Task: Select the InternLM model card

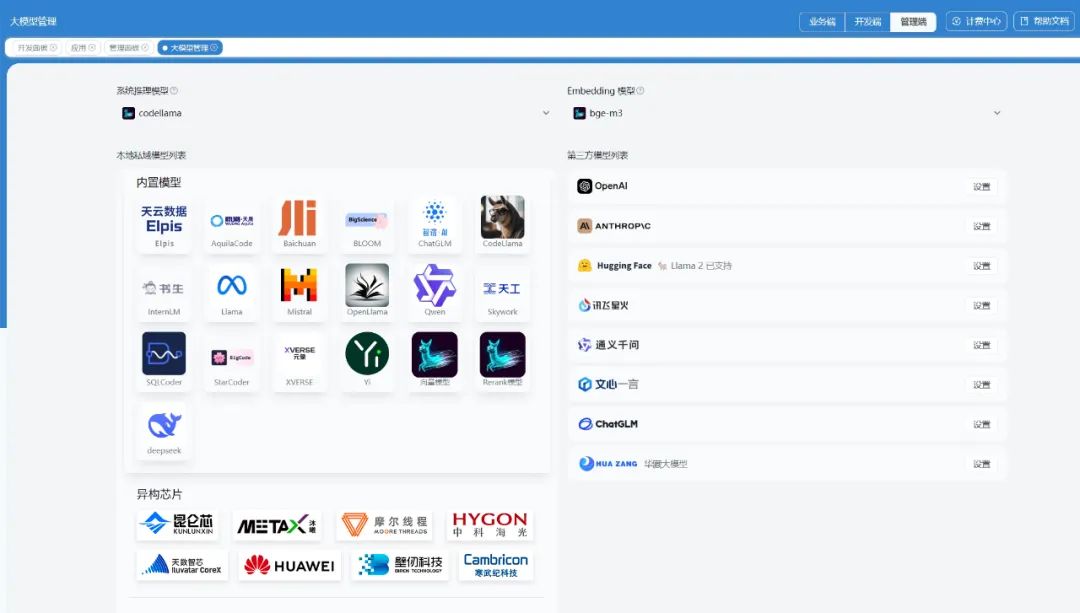Action: pyautogui.click(x=164, y=292)
